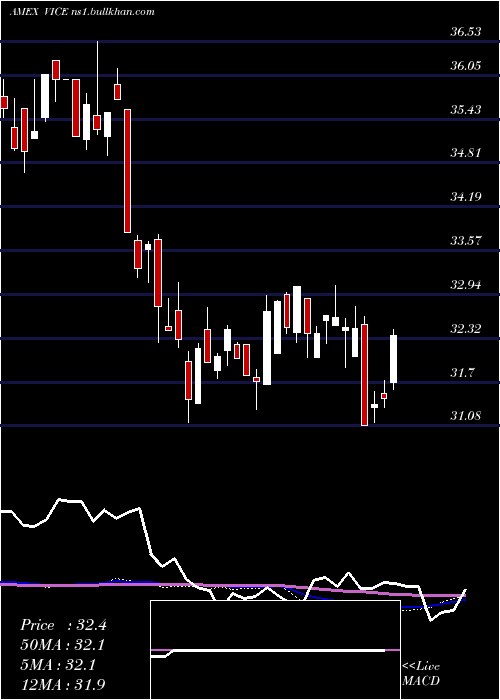Click the 32.32 price axis label

(466, 329)
